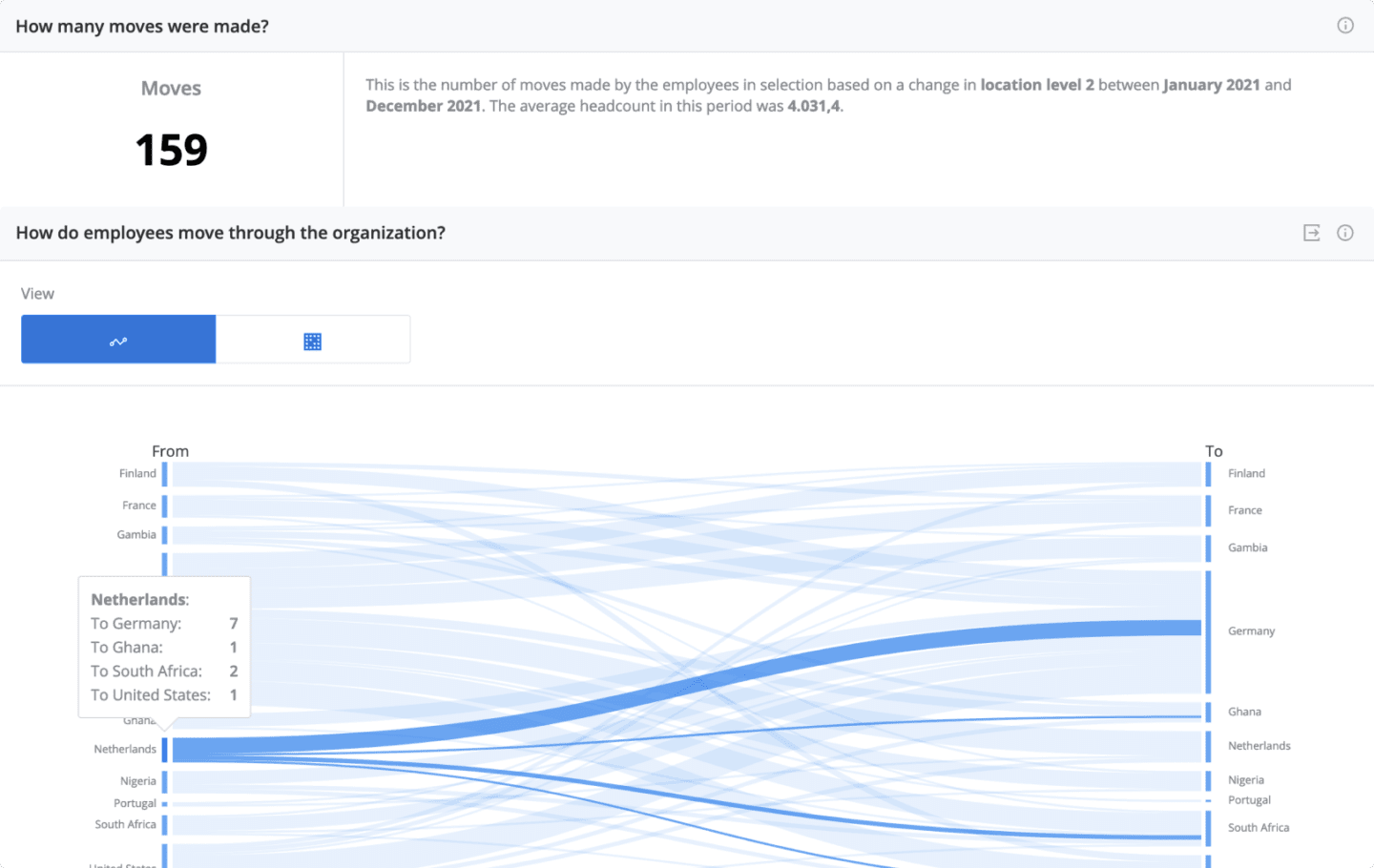Click the Finland label on the From column
The width and height of the screenshot is (1374, 868).
tap(136, 473)
